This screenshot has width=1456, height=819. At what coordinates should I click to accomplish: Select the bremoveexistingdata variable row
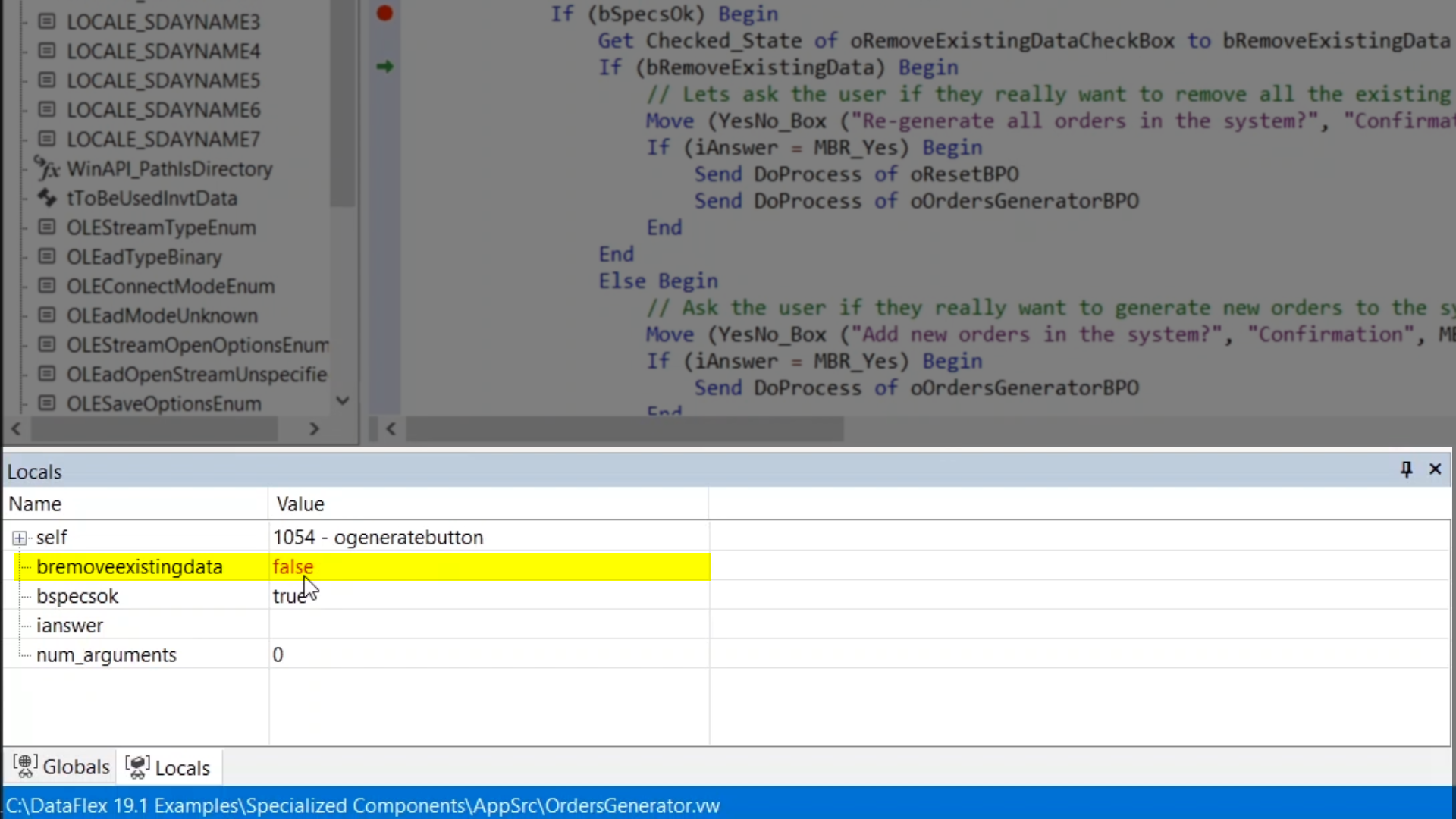[x=129, y=567]
